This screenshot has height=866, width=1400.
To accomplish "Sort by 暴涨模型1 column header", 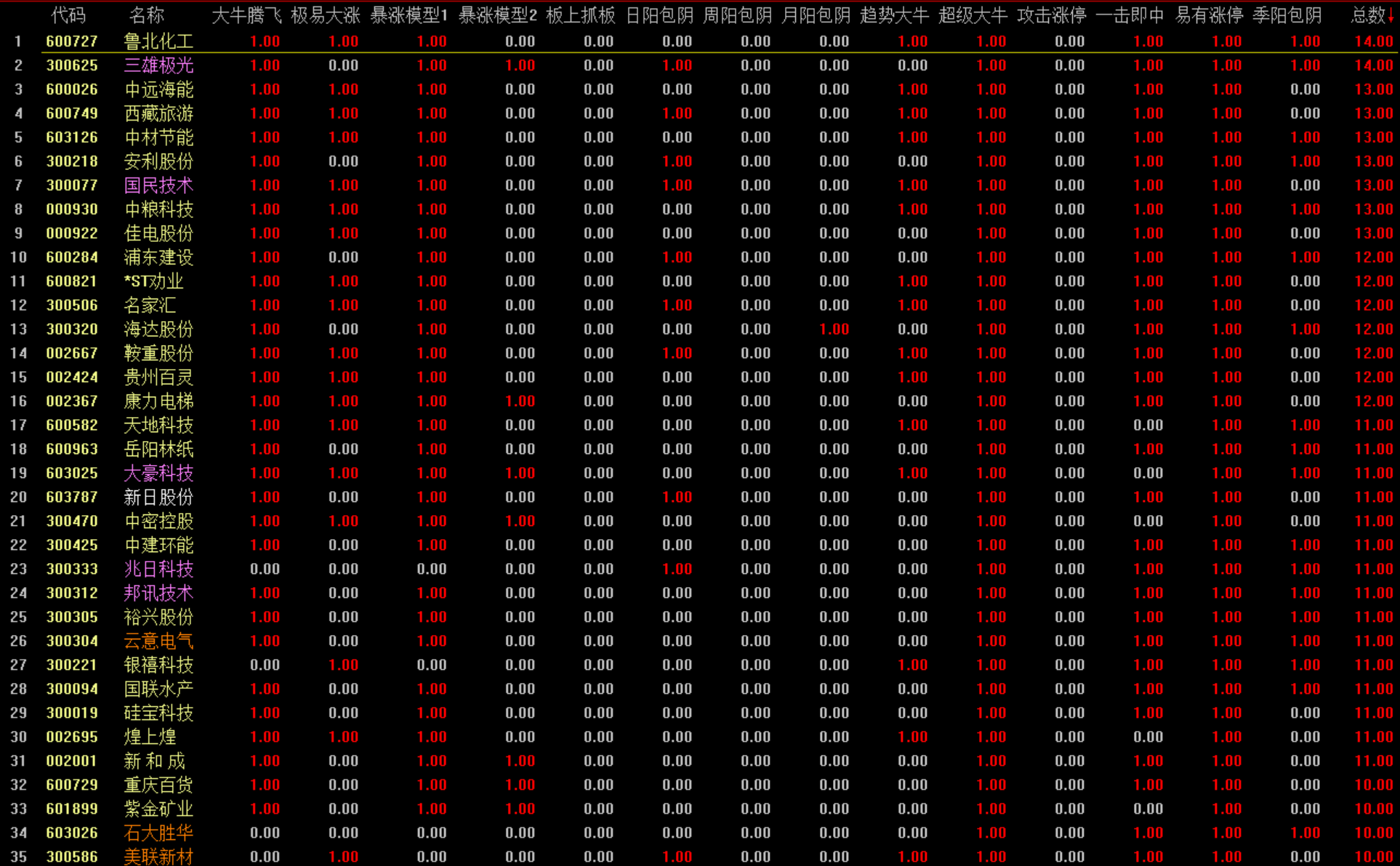I will pos(409,15).
